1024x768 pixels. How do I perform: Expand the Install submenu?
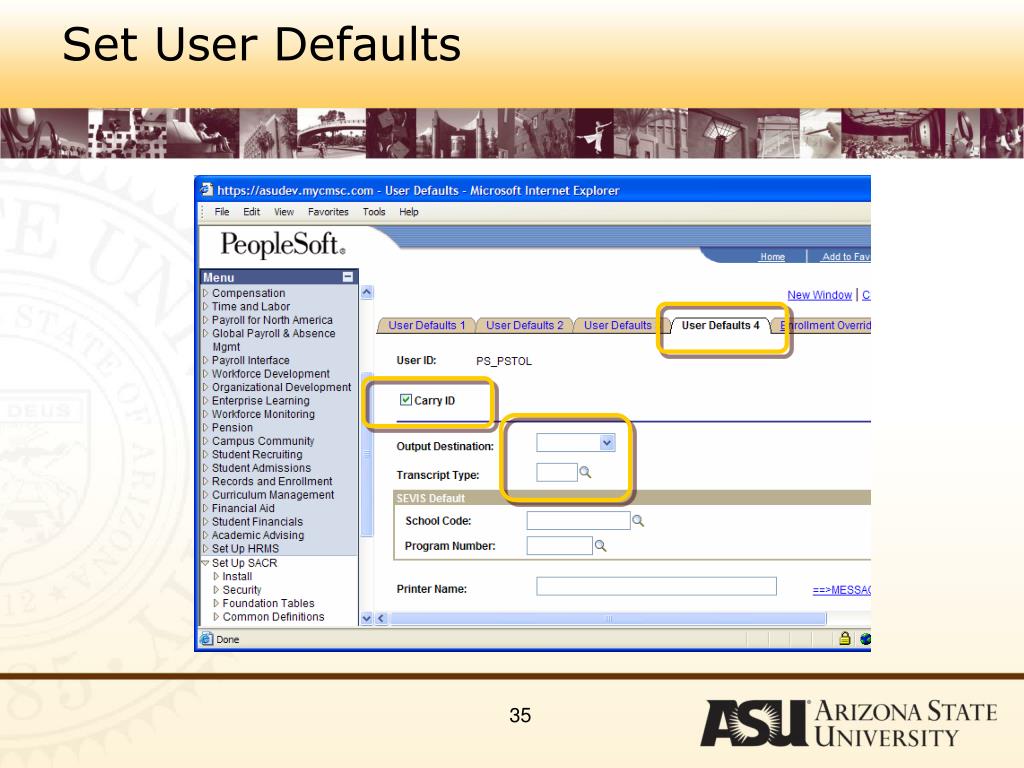coord(216,577)
